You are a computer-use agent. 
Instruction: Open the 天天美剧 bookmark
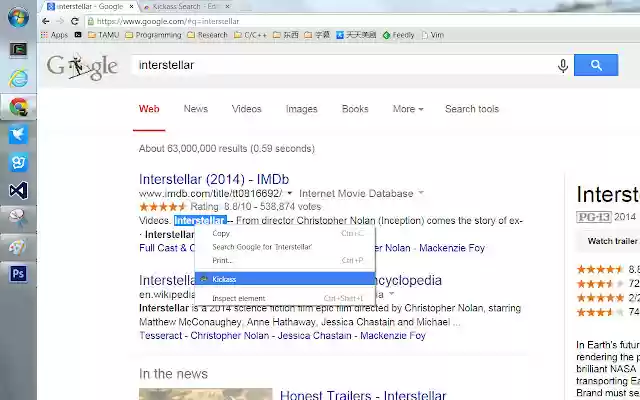(x=356, y=35)
